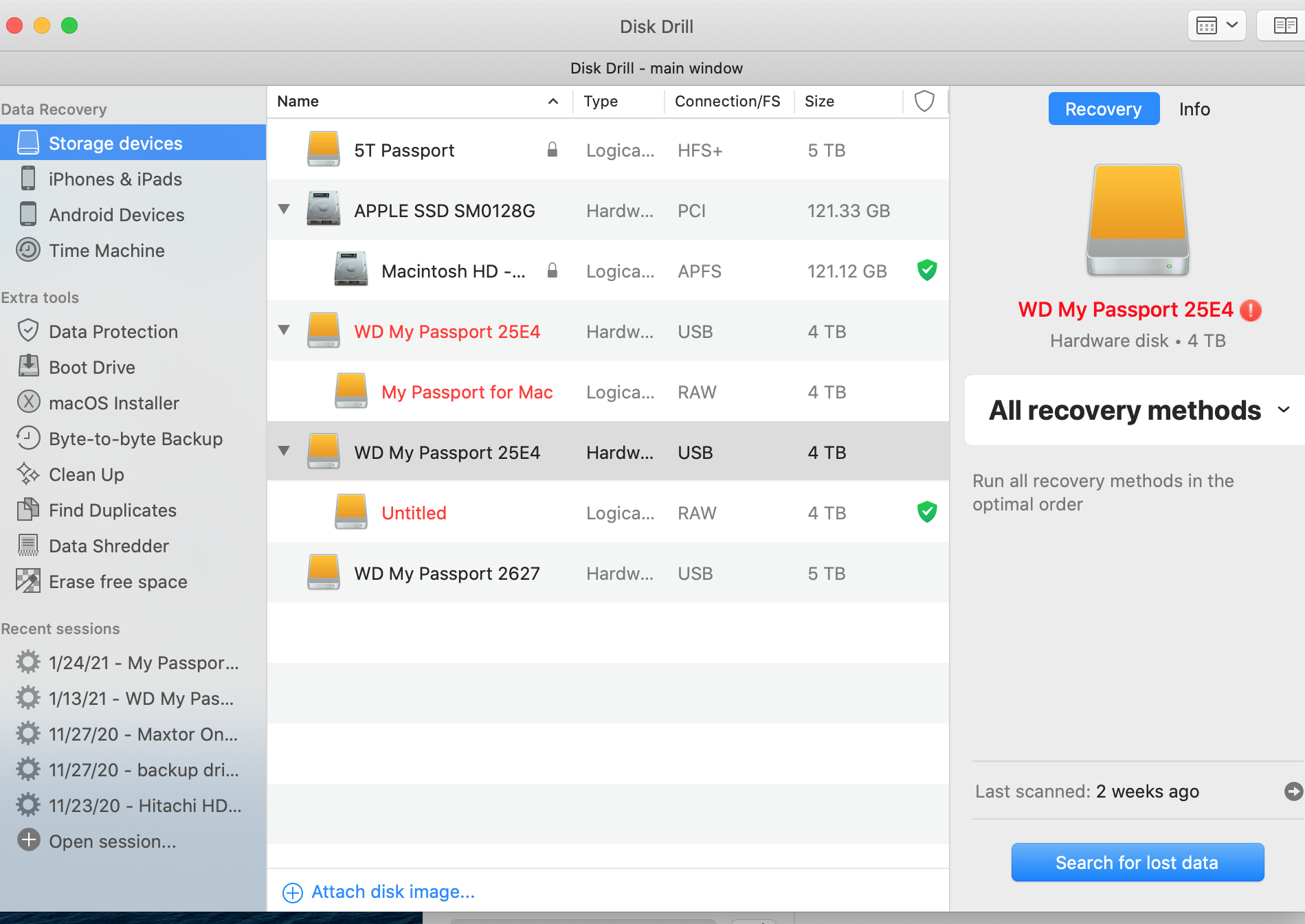Click the Attach disk image plus icon
The image size is (1305, 924).
[x=293, y=892]
